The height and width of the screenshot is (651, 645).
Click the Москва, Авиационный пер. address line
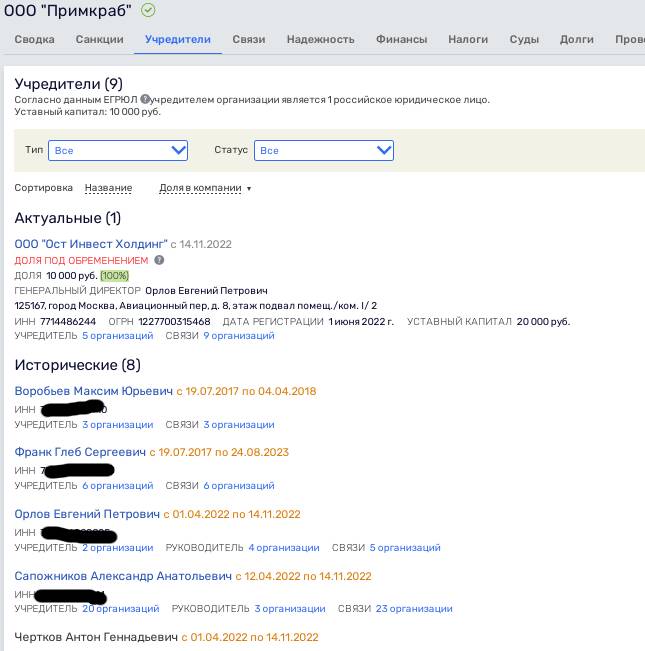tap(195, 306)
